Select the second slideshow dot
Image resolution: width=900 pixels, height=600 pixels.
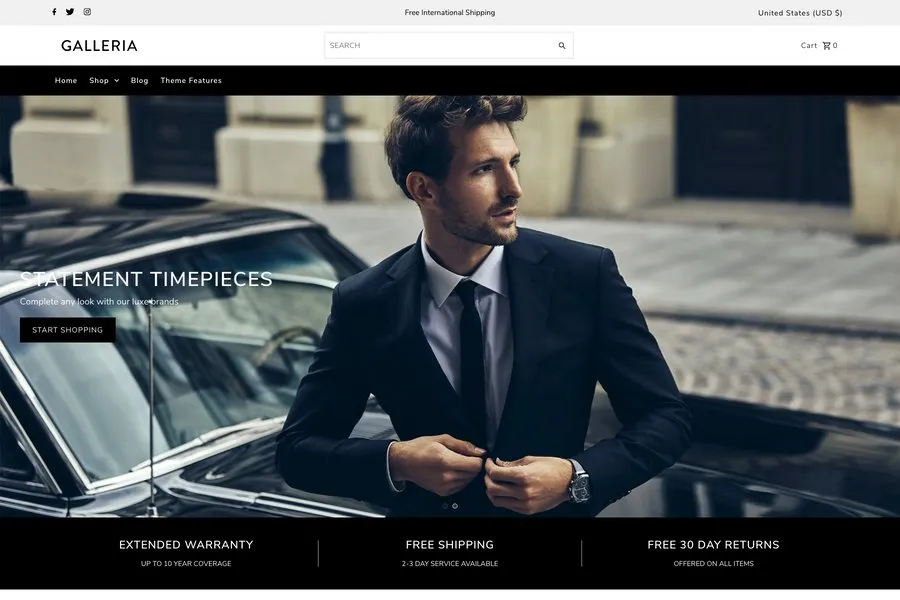(x=455, y=506)
